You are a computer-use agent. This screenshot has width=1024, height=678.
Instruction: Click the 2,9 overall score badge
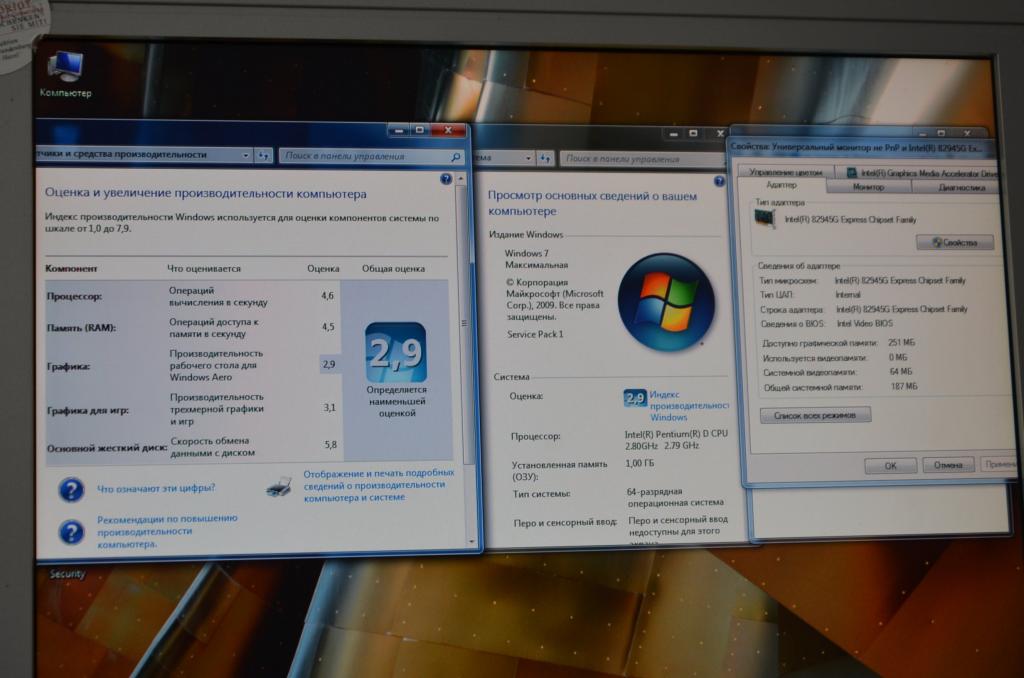tap(396, 353)
